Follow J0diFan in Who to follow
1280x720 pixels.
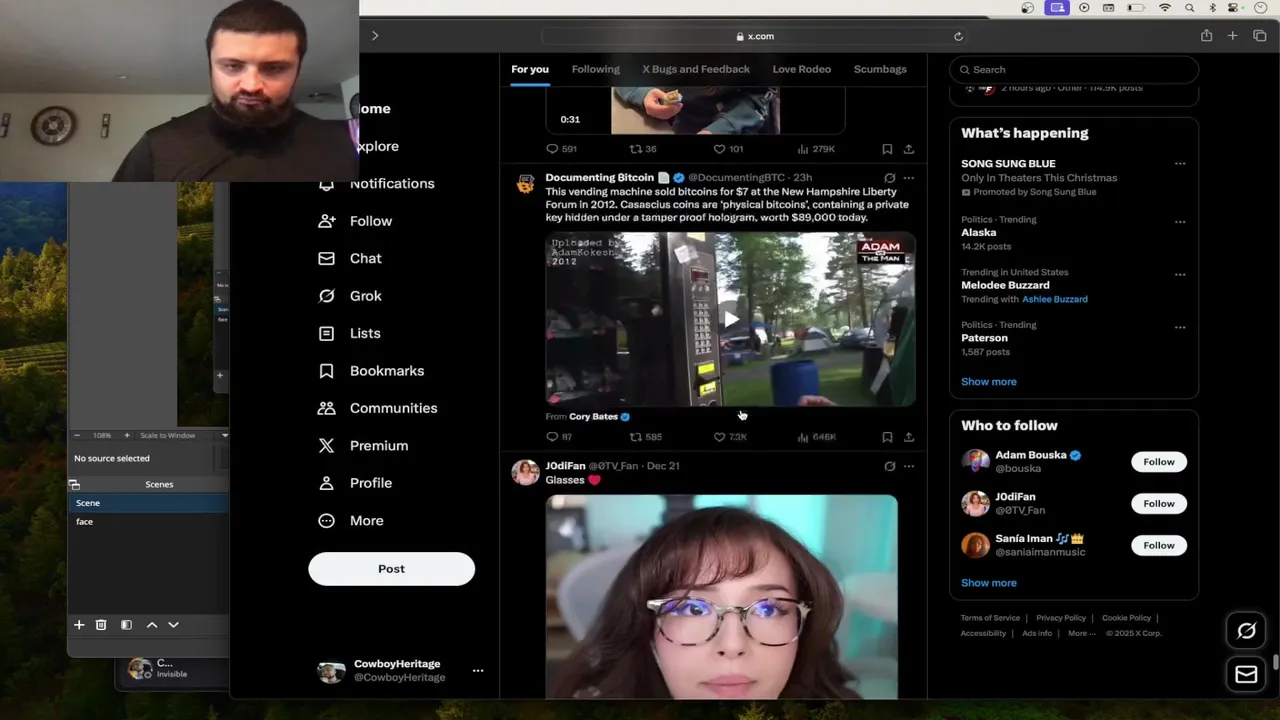(x=1159, y=504)
